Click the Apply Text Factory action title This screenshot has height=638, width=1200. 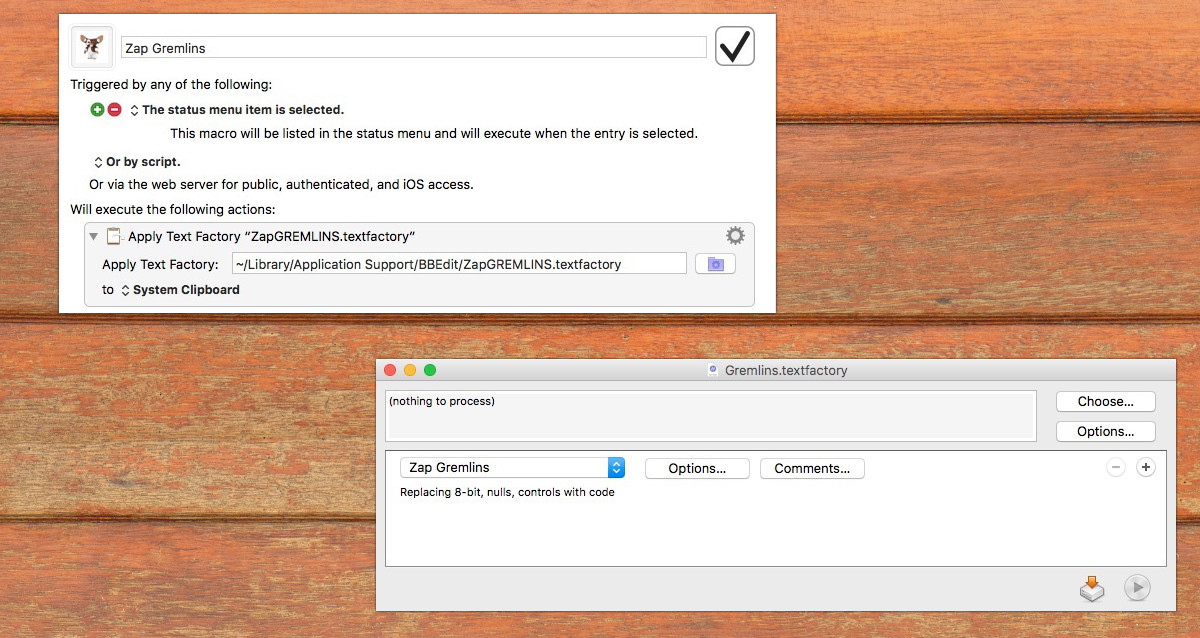coord(272,237)
